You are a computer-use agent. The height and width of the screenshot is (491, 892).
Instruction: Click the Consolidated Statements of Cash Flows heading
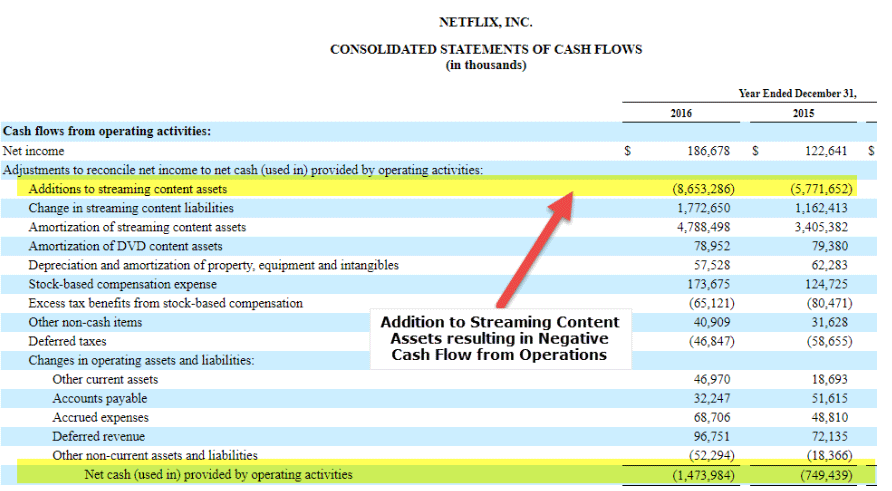tap(486, 49)
